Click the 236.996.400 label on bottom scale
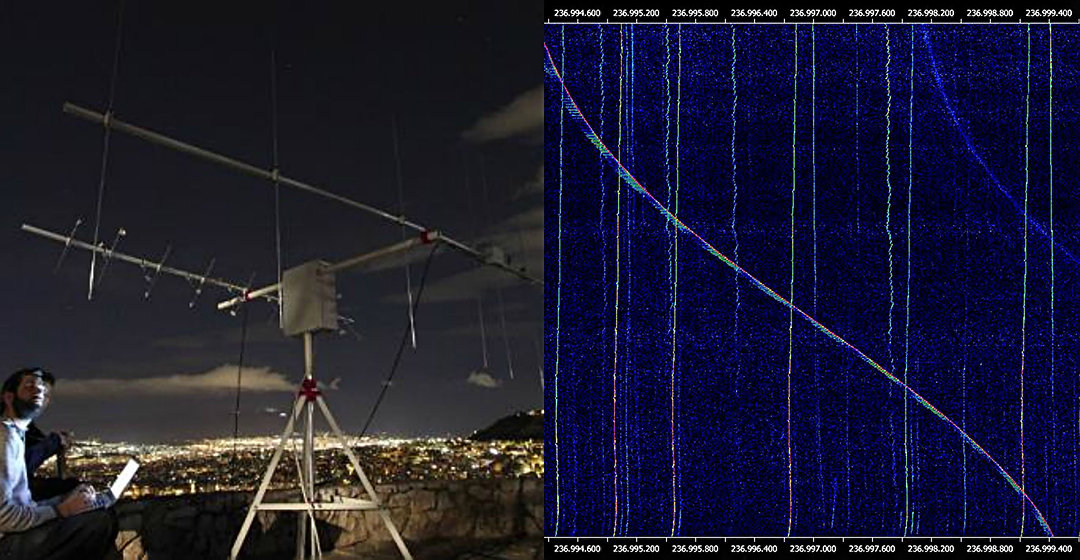 pyautogui.click(x=754, y=549)
